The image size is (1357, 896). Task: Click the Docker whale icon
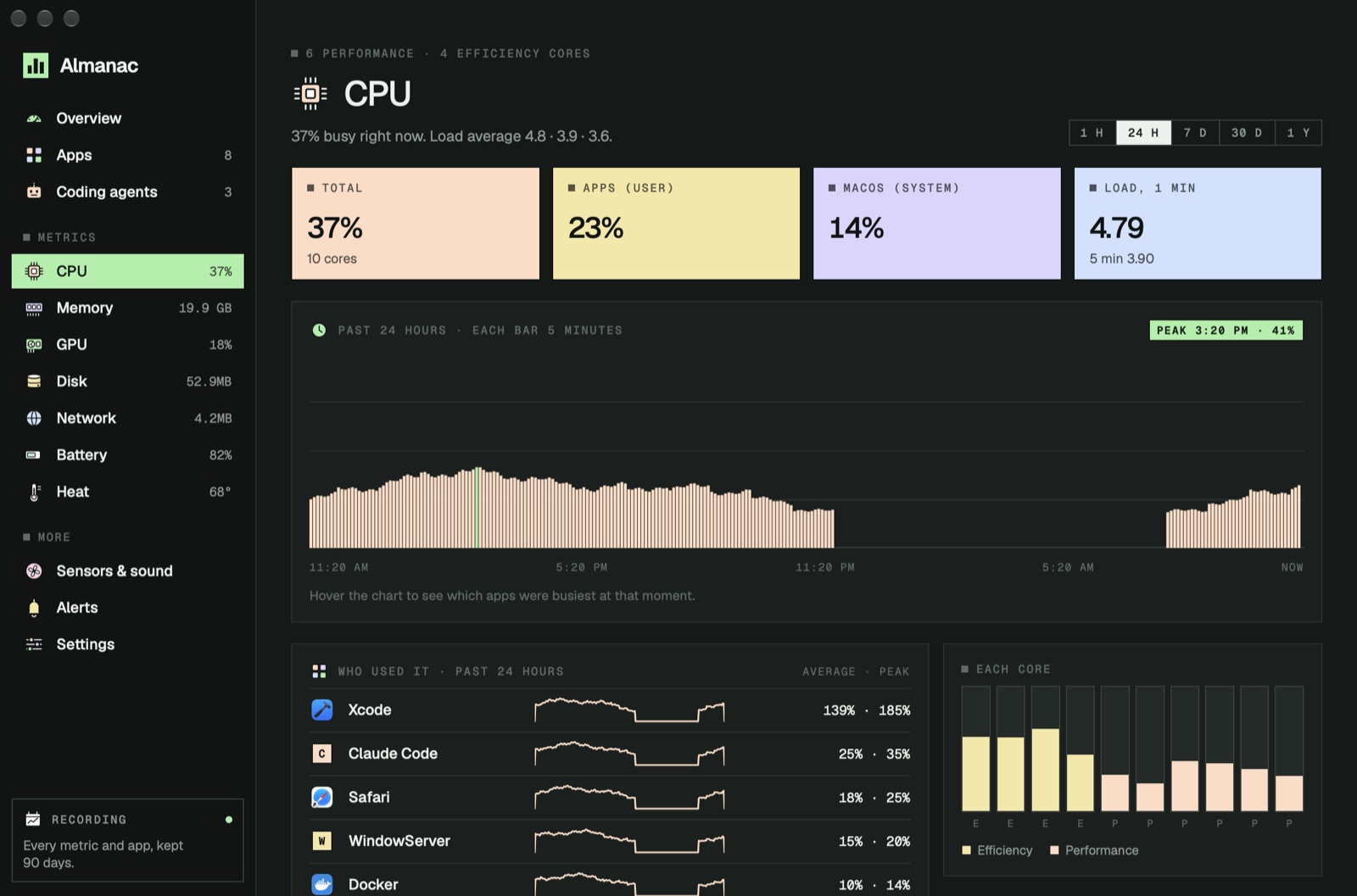tap(321, 884)
